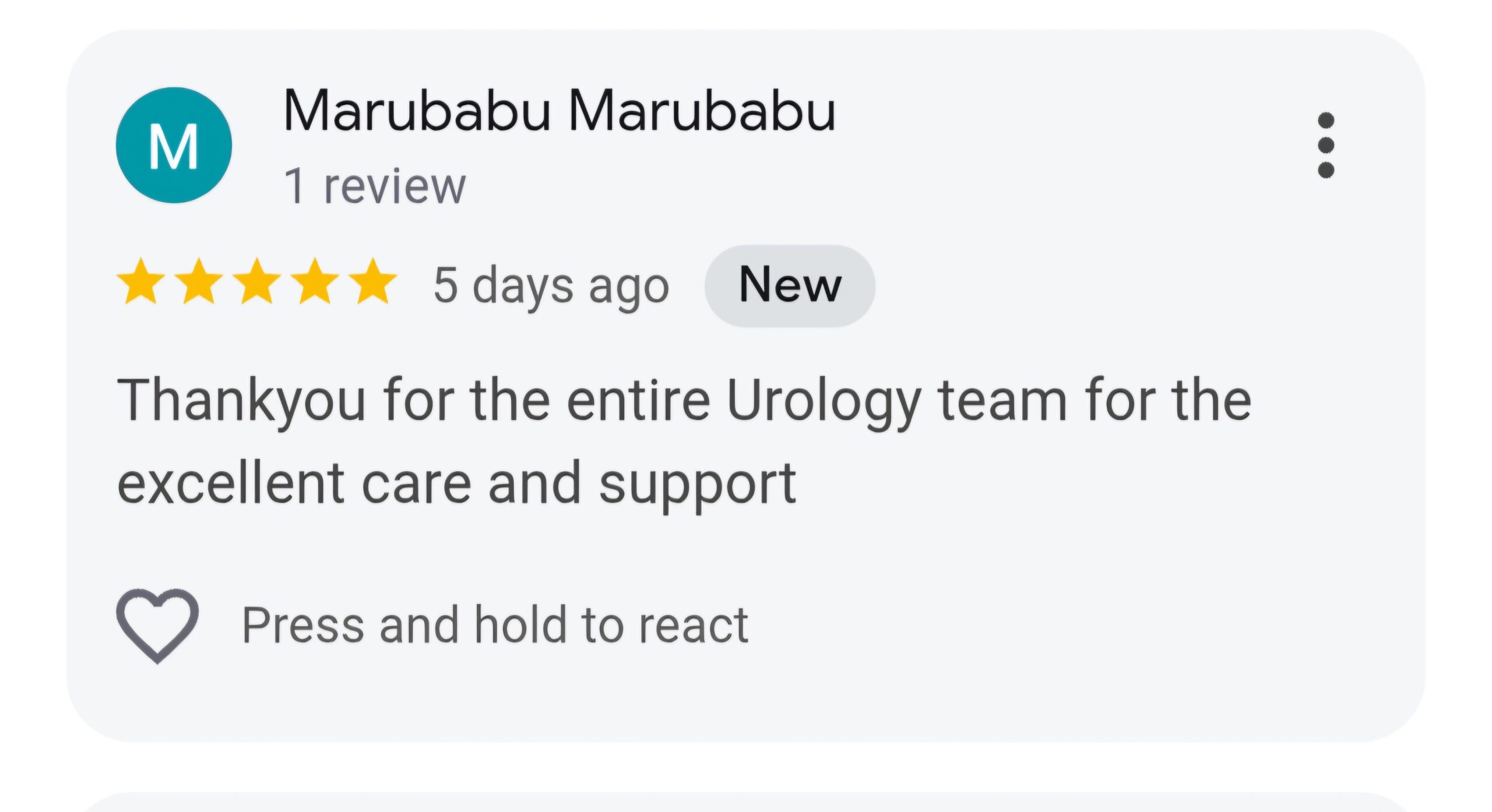Viewport: 1492px width, 812px height.
Task: Tap the heart react icon
Action: [x=157, y=626]
